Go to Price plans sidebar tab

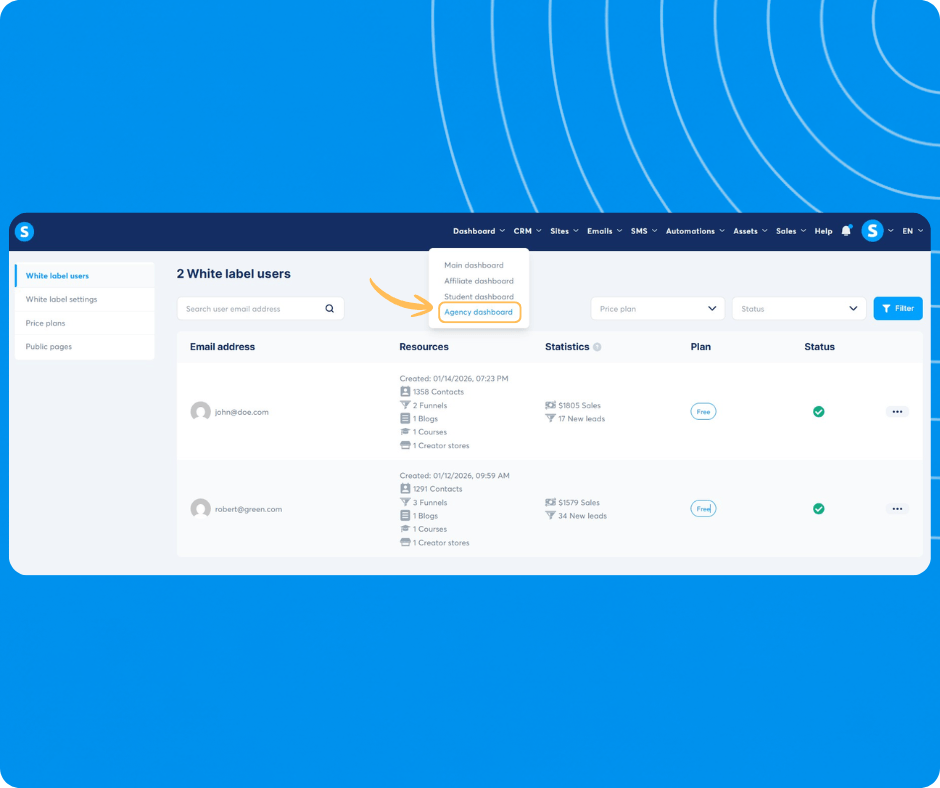[x=85, y=323]
